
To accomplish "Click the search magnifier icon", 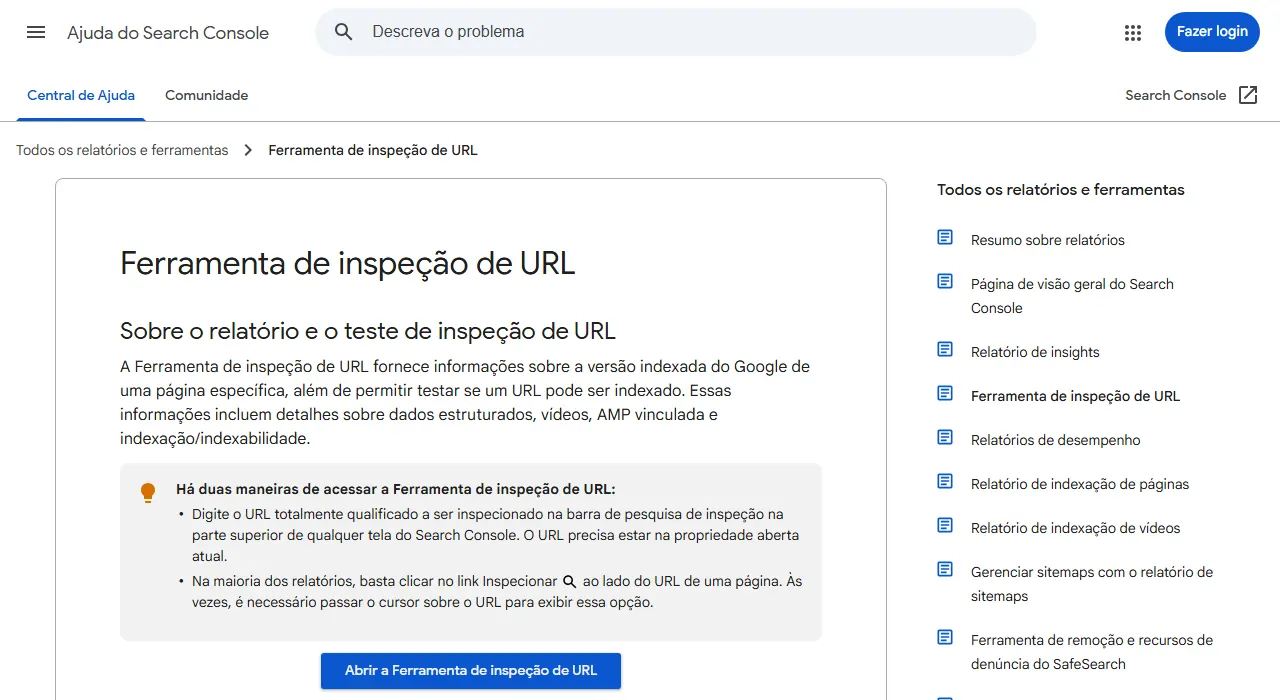I will [344, 32].
